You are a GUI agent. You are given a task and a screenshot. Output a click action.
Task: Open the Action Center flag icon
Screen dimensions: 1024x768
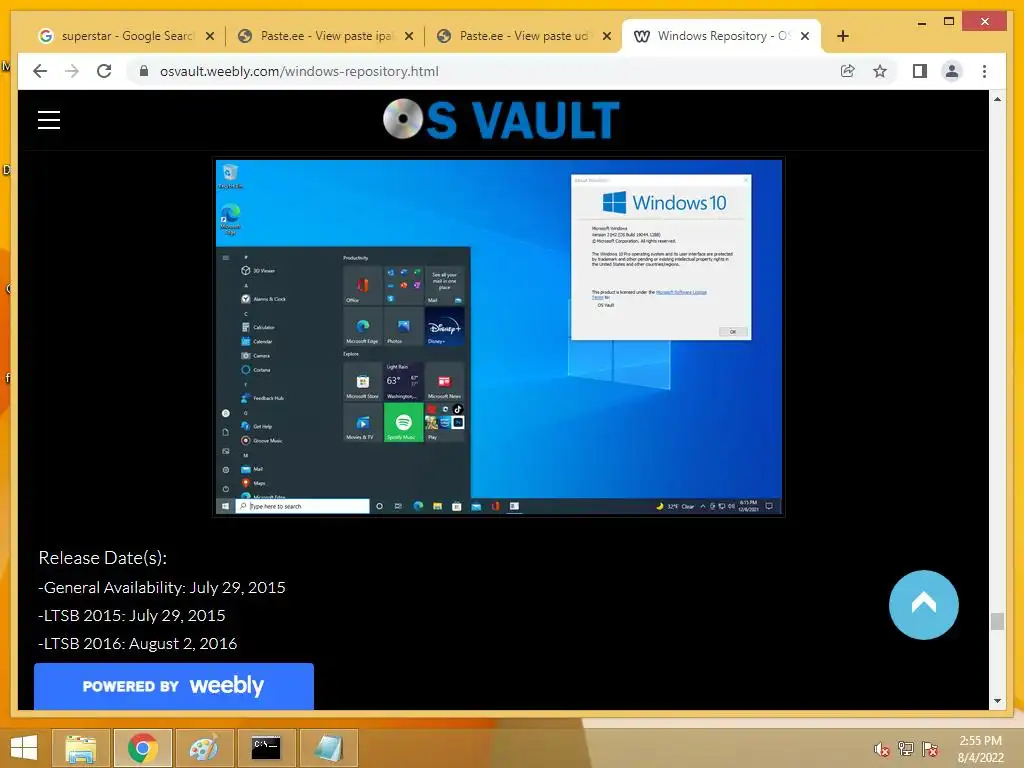(930, 750)
